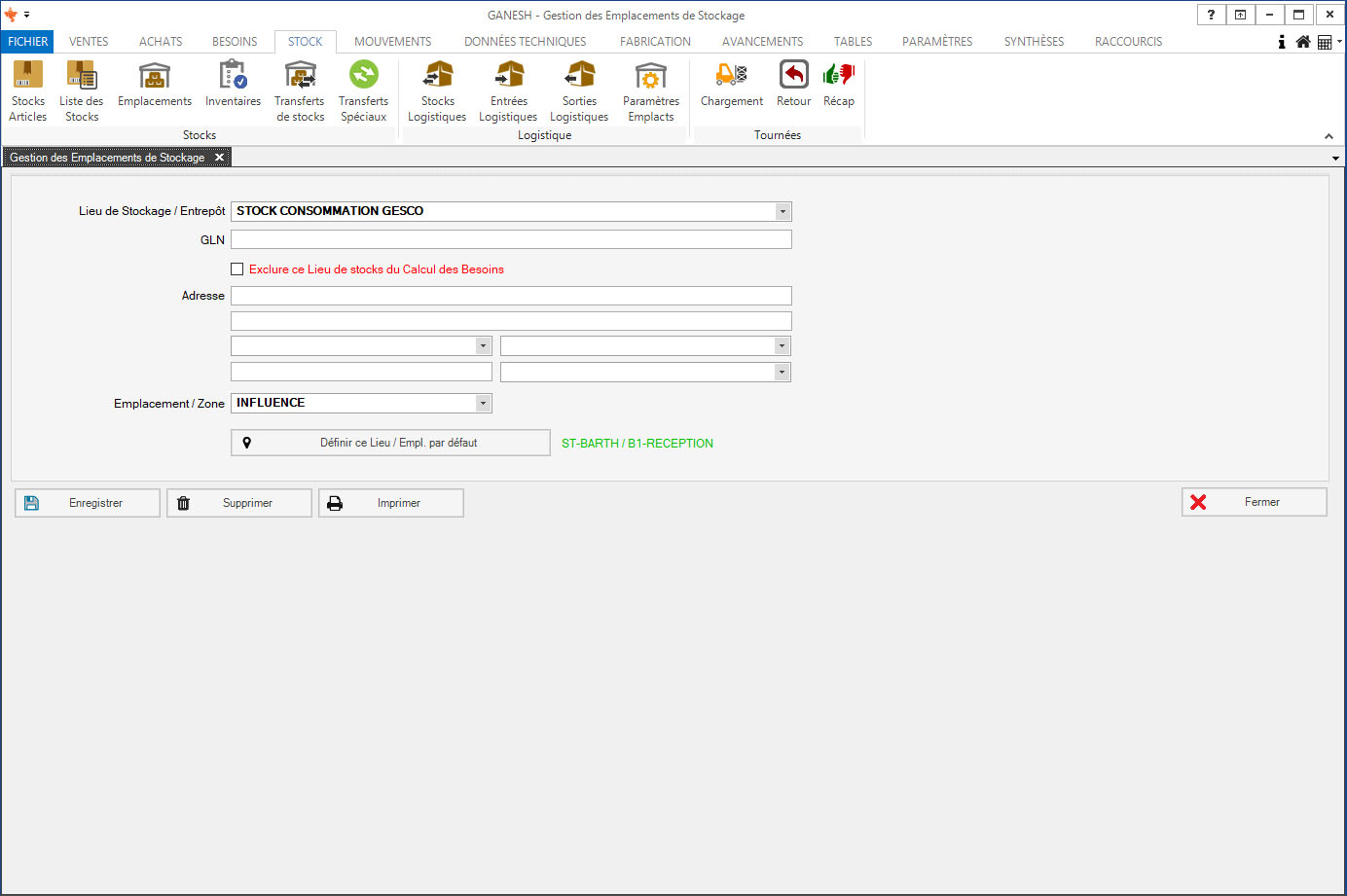The image size is (1347, 896).
Task: Open the Liste des Stocks tool
Action: point(82,90)
